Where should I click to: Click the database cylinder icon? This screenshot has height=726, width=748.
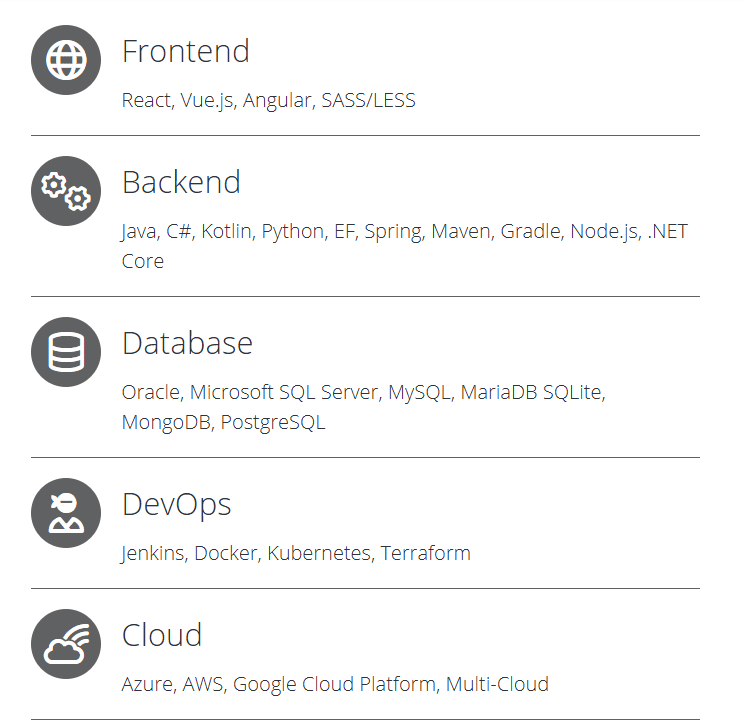pyautogui.click(x=66, y=352)
